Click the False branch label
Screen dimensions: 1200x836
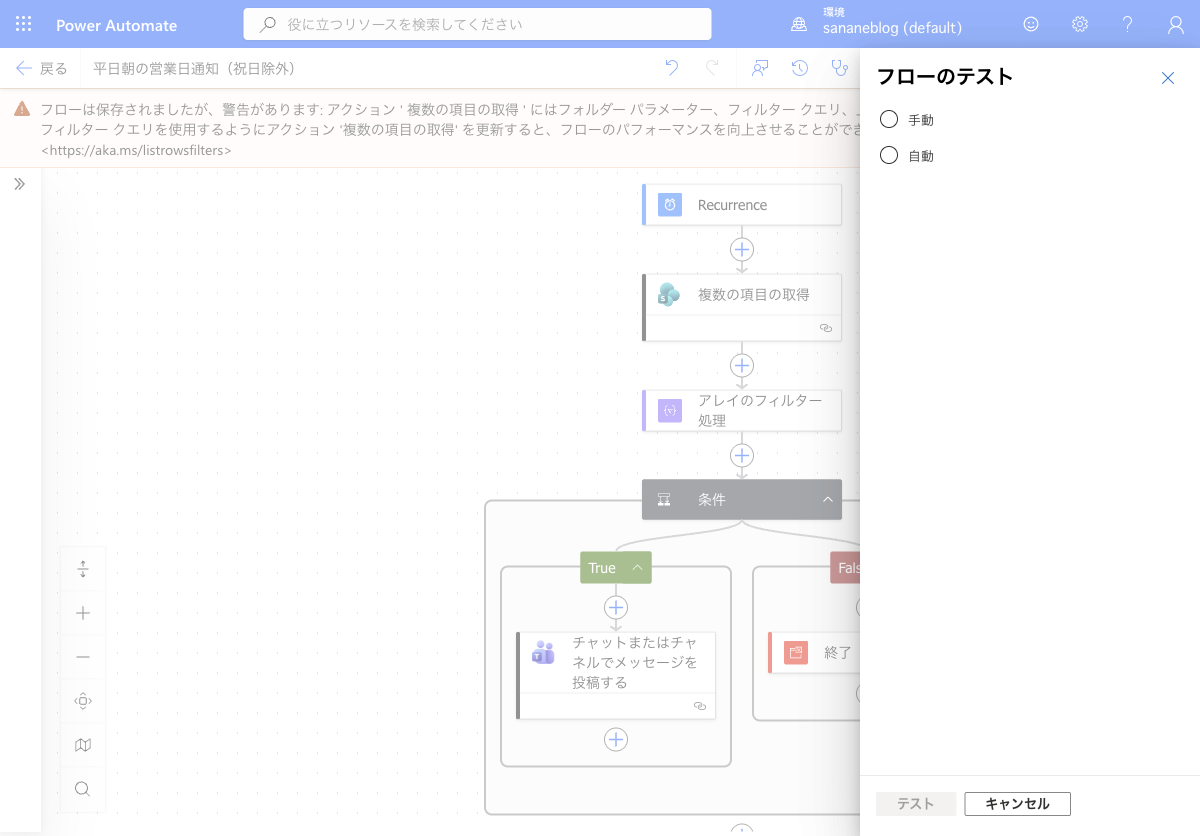pos(848,568)
